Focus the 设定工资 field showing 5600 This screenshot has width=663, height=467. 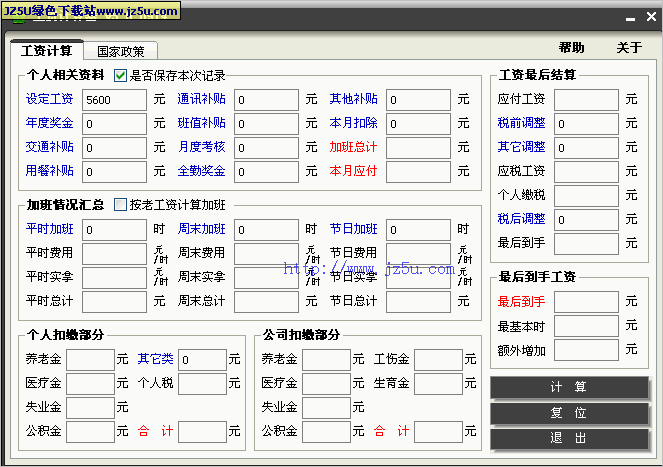point(114,100)
